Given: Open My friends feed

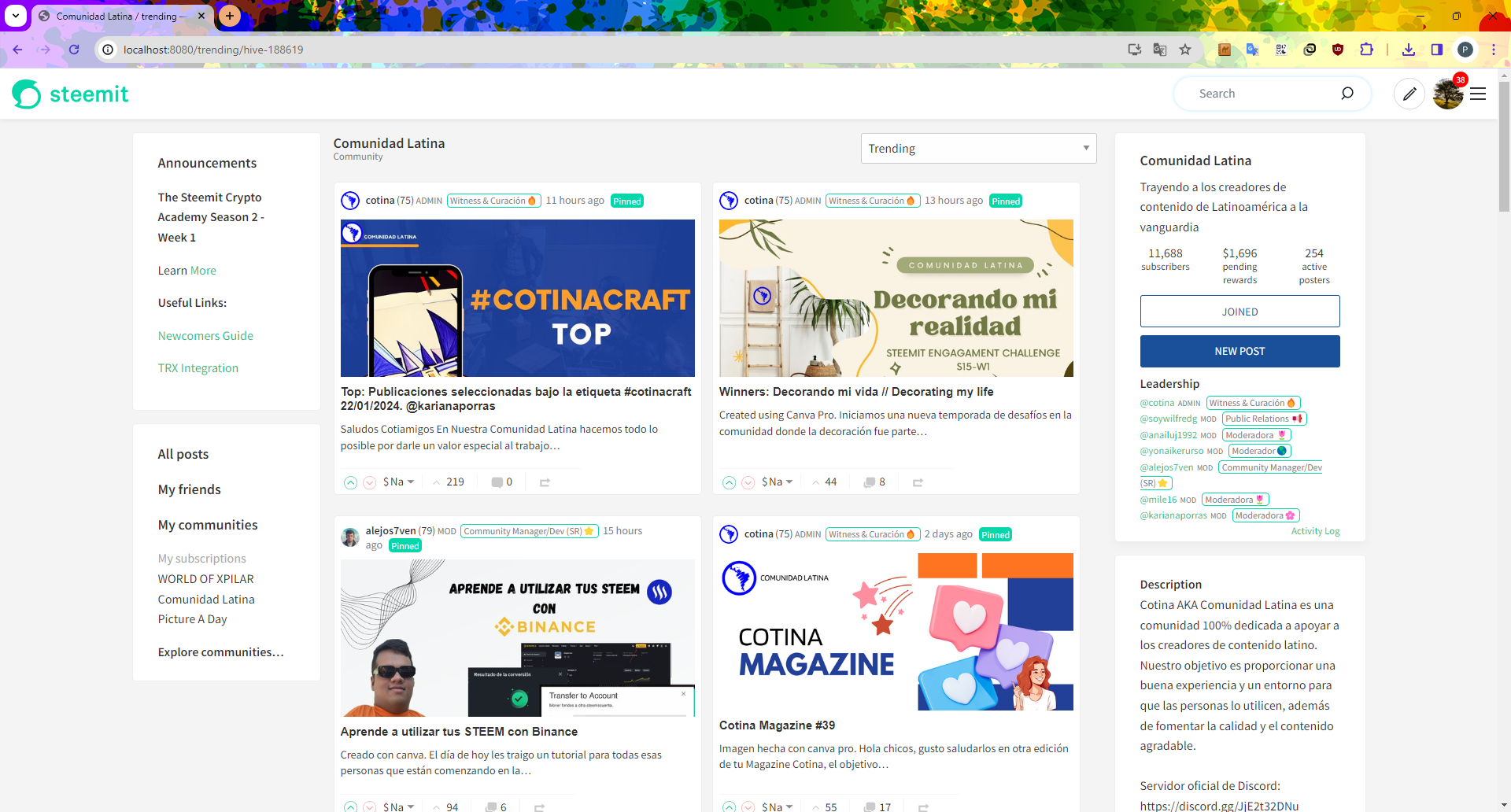Looking at the screenshot, I should pyautogui.click(x=190, y=489).
